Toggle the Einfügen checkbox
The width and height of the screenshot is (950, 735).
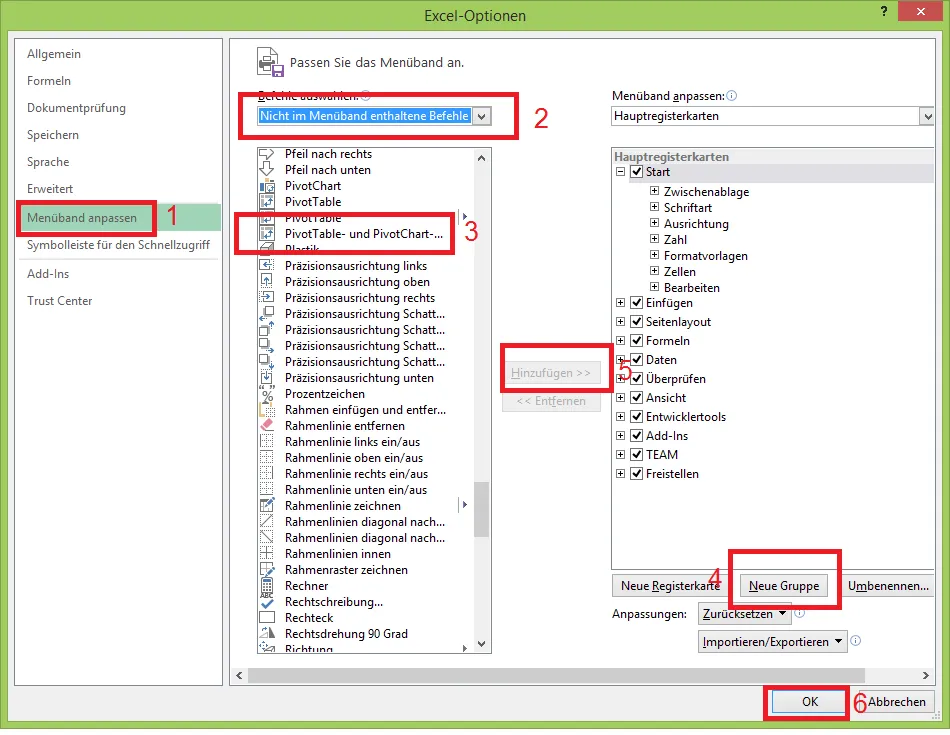tap(636, 303)
